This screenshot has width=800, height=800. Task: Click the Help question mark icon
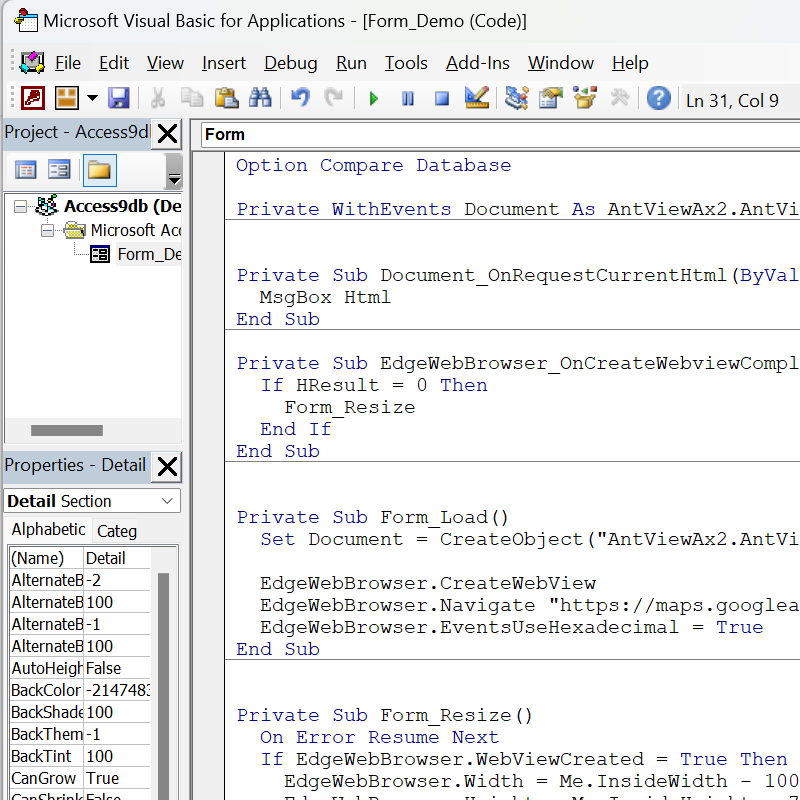pyautogui.click(x=658, y=98)
